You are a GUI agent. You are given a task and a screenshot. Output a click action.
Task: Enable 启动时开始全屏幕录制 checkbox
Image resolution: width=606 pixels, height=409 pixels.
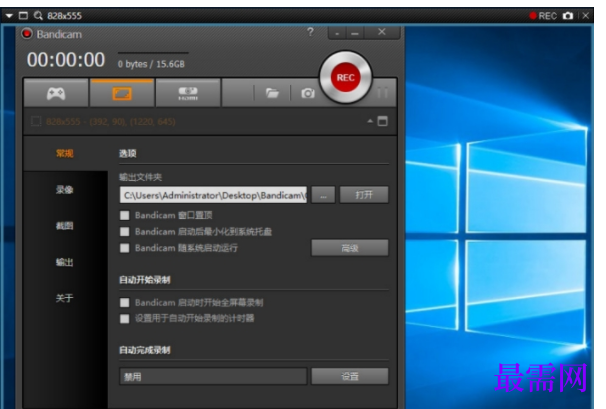[x=124, y=302]
